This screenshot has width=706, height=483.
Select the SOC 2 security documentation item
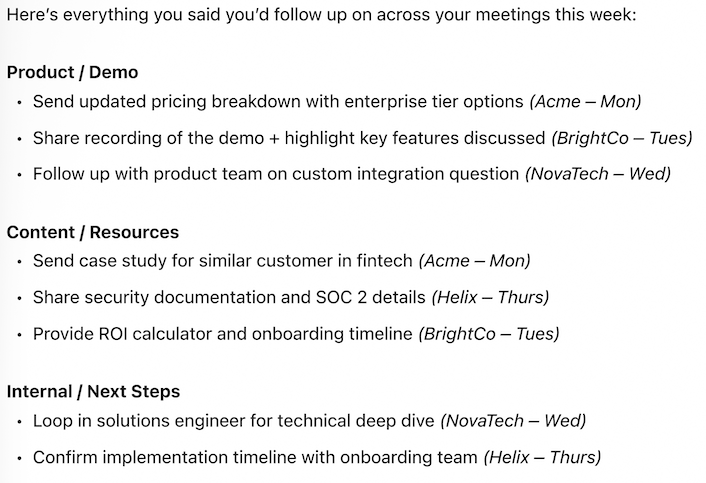pos(230,297)
